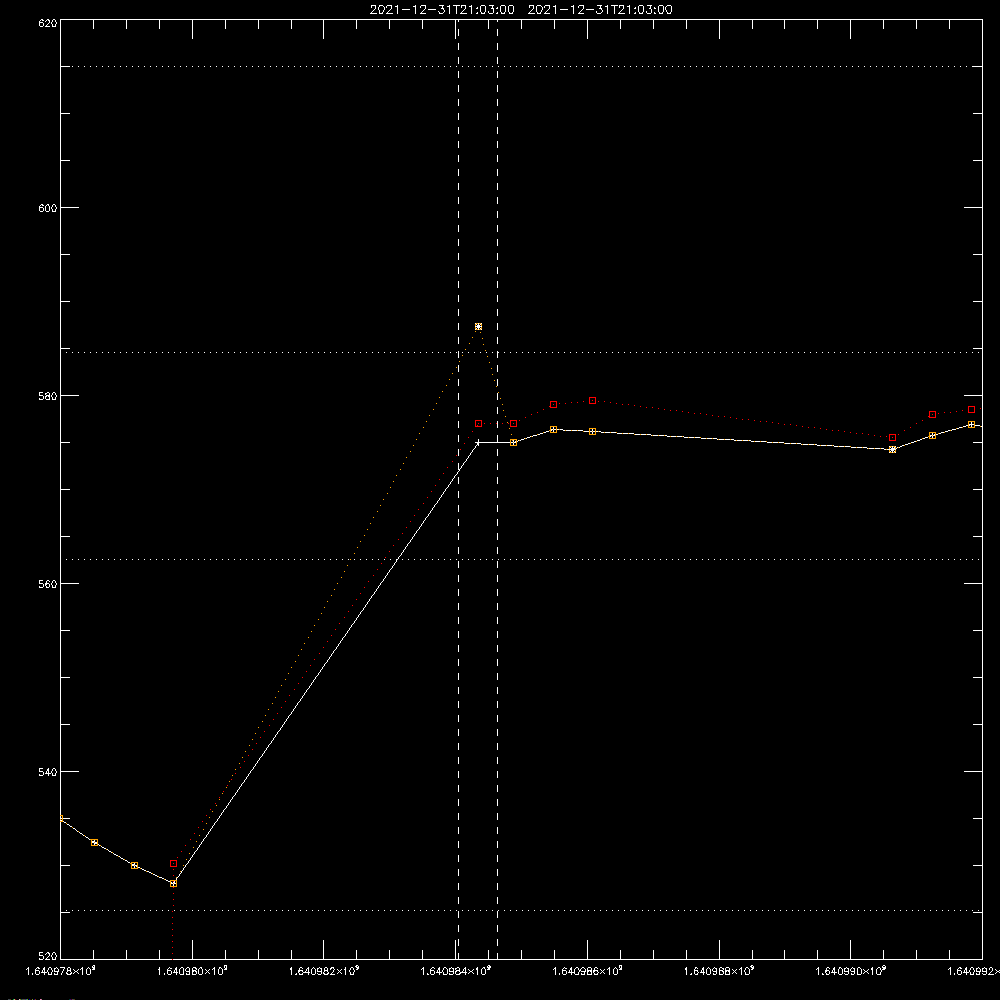The width and height of the screenshot is (1000, 1000).
Task: Select the y-axis label "620"
Action: coord(48,23)
